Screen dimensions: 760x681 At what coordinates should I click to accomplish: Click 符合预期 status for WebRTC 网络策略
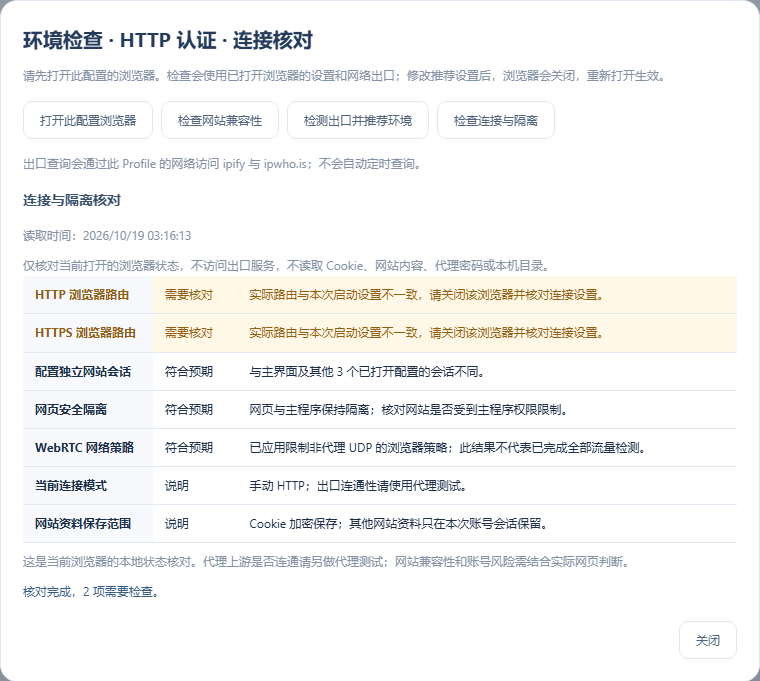[189, 447]
